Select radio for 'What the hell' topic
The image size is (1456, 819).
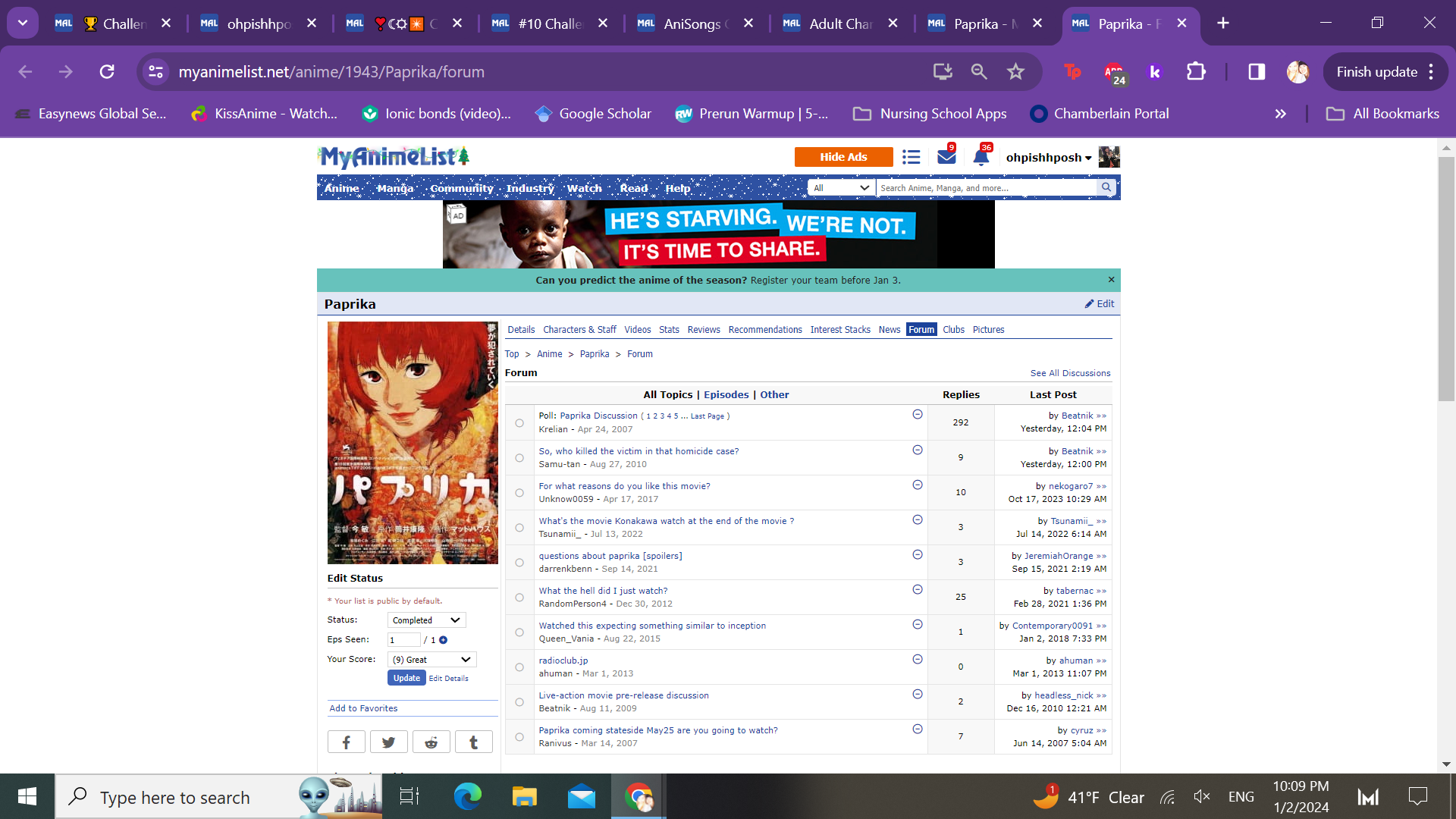click(519, 598)
